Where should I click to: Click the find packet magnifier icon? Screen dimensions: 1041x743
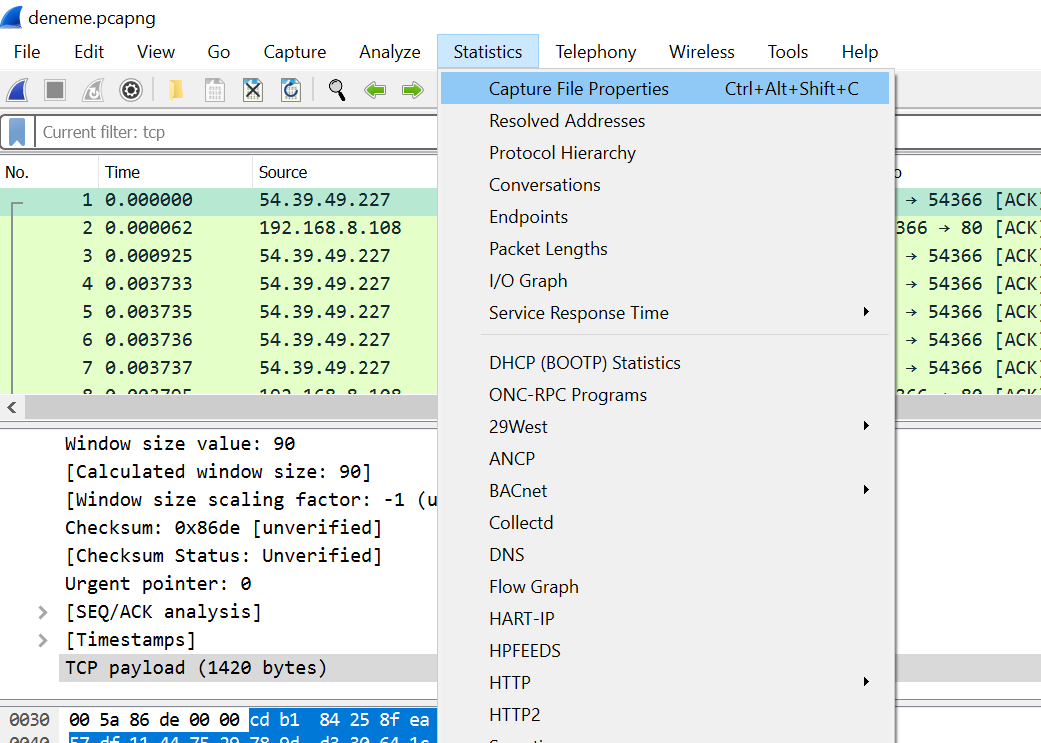pyautogui.click(x=337, y=90)
